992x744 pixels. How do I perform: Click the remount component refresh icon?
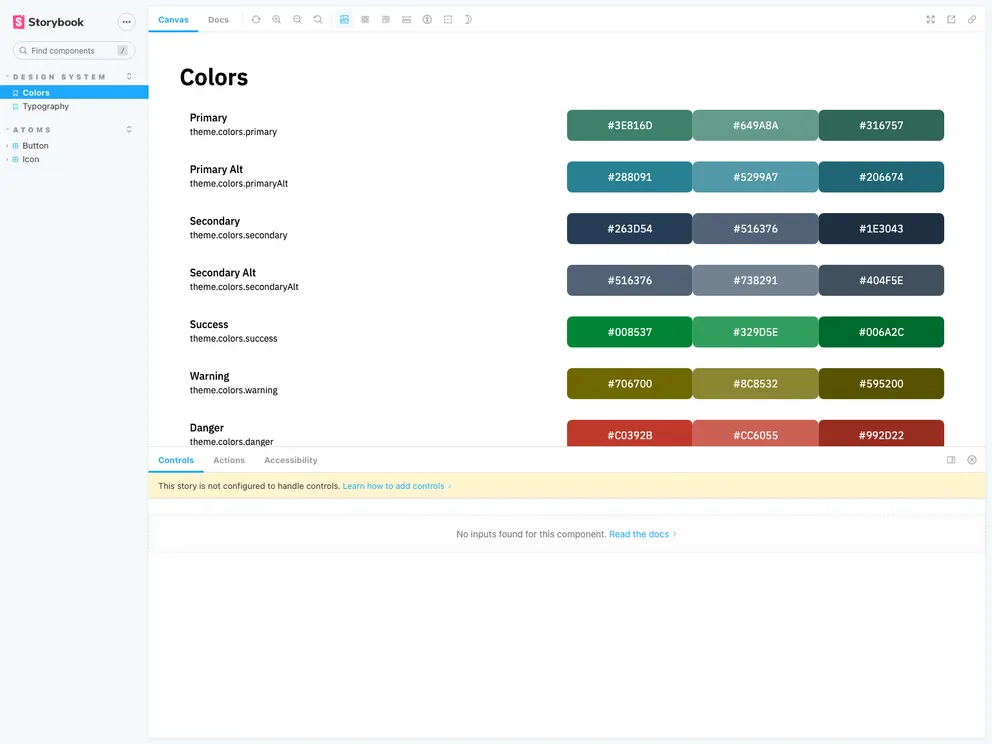tap(256, 20)
